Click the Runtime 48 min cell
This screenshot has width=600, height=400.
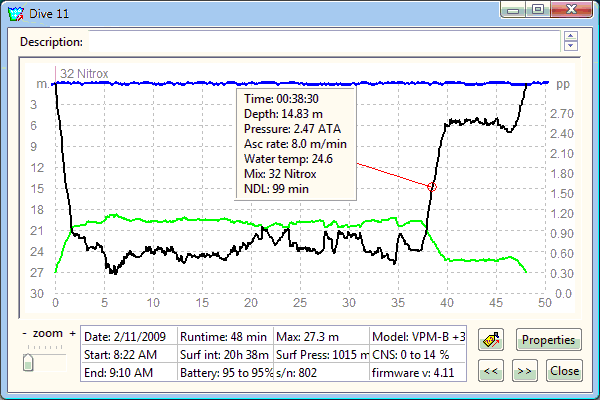point(223,336)
